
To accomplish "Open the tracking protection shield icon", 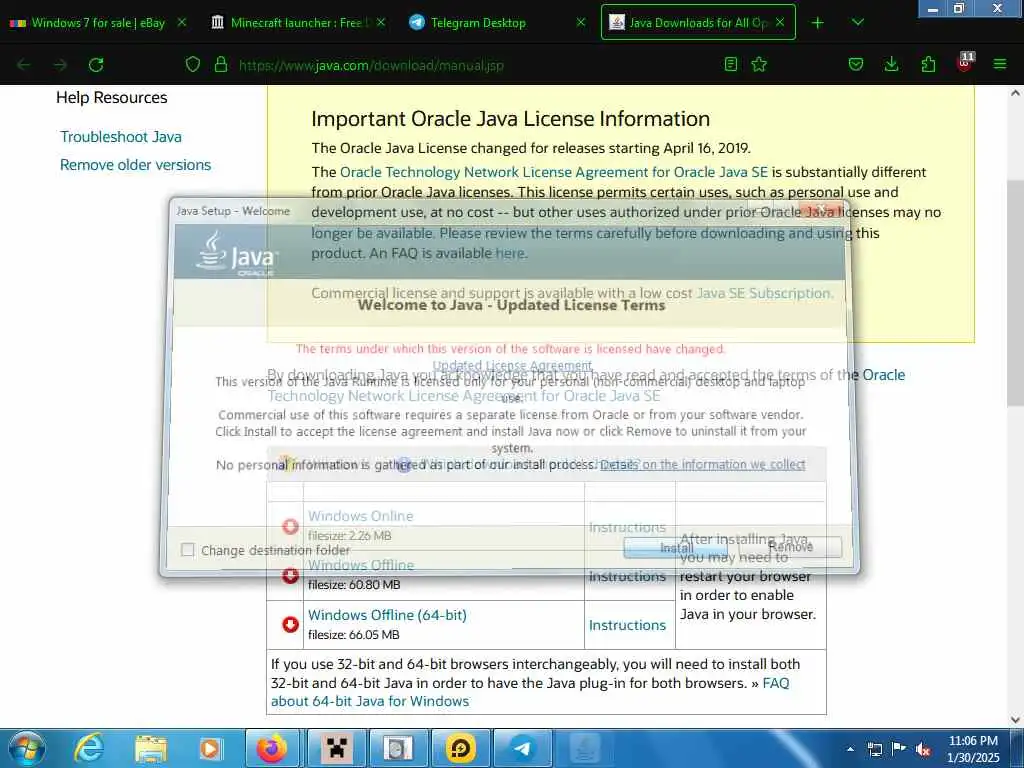I will tap(193, 65).
